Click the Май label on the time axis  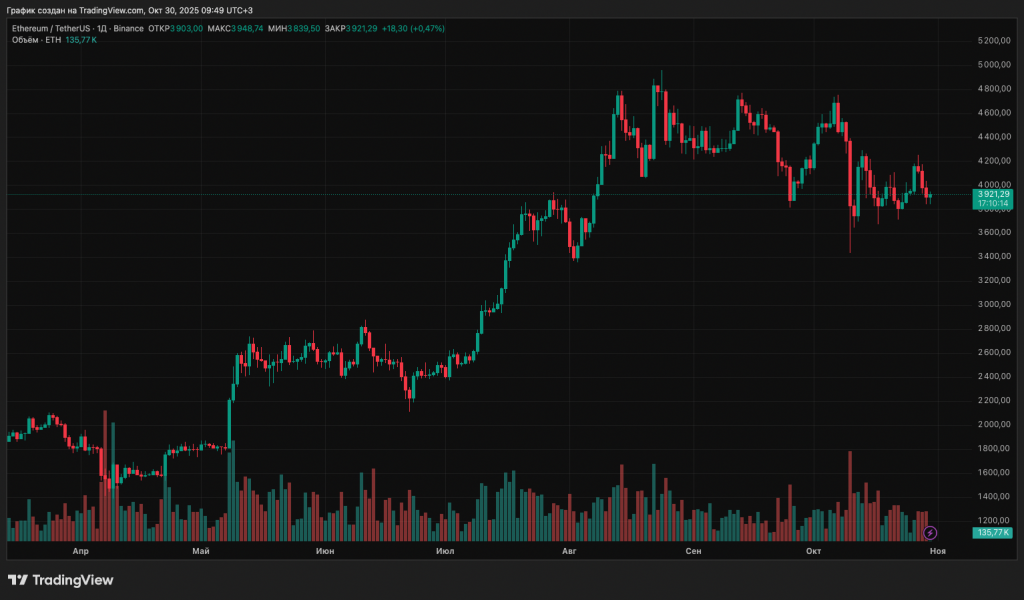tap(202, 551)
